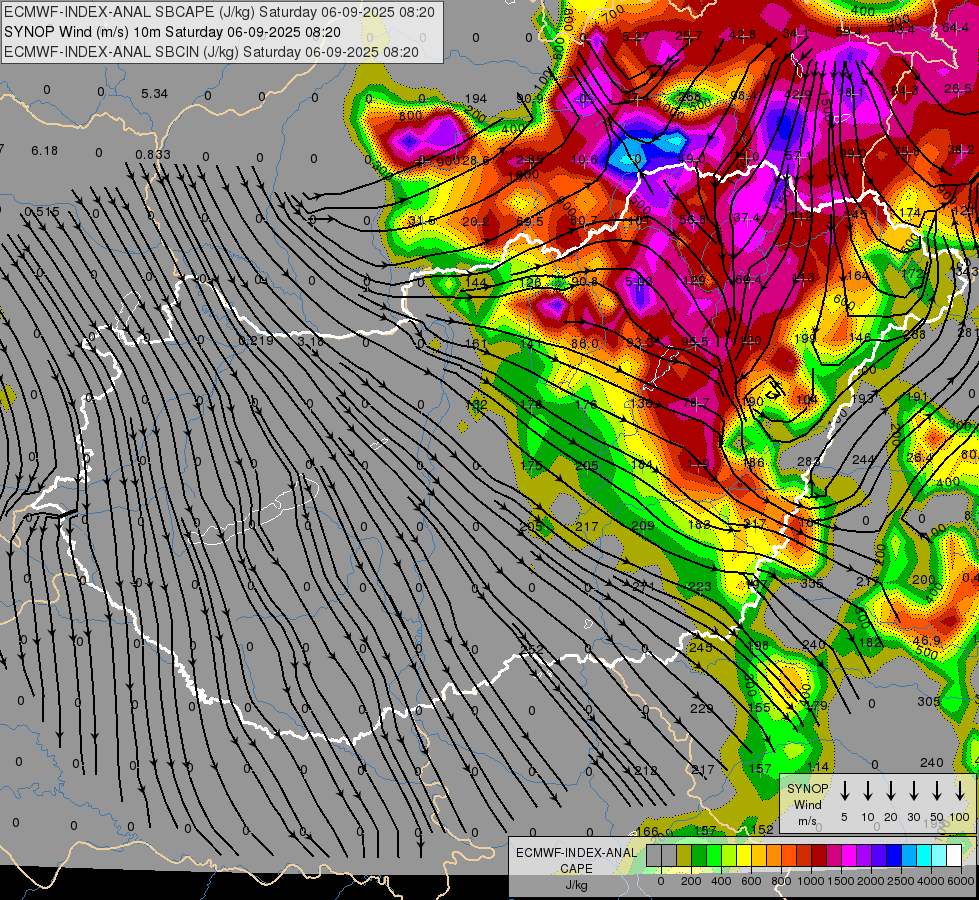
Task: Click the map value 20.2
Action: (476, 221)
